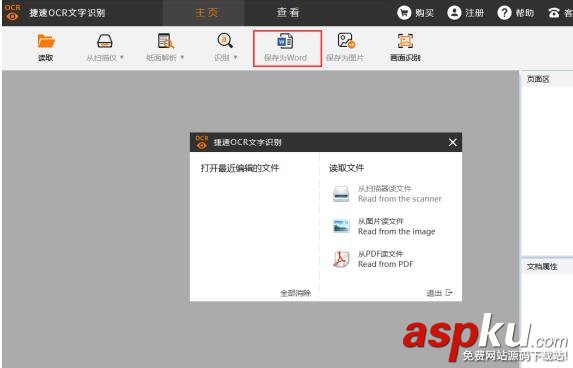Open the 从扫描仪 dropdown arrow
This screenshot has height=368, width=573.
click(122, 57)
